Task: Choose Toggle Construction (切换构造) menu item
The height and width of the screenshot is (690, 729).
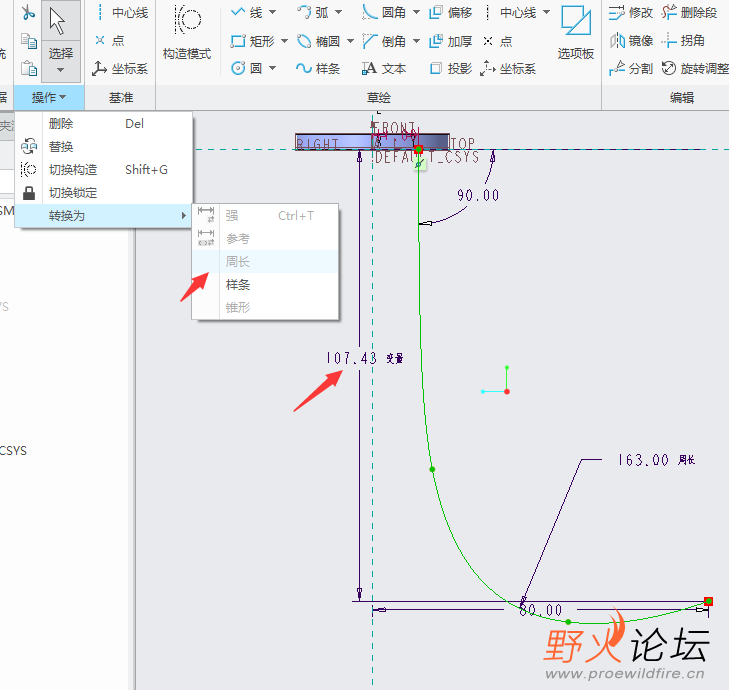Action: tap(103, 170)
